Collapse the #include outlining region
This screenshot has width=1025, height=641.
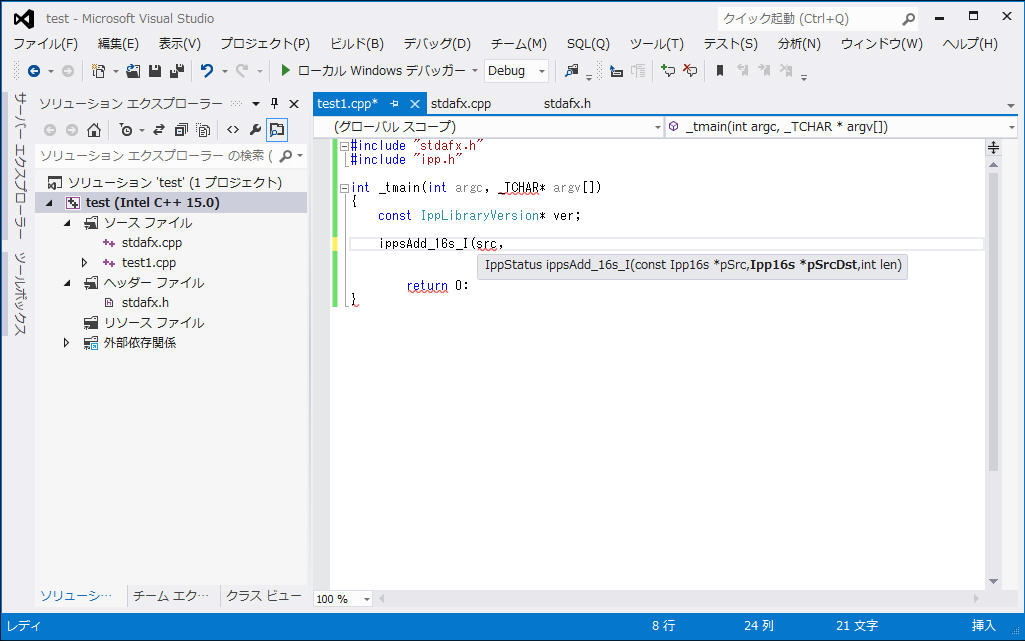click(x=344, y=146)
